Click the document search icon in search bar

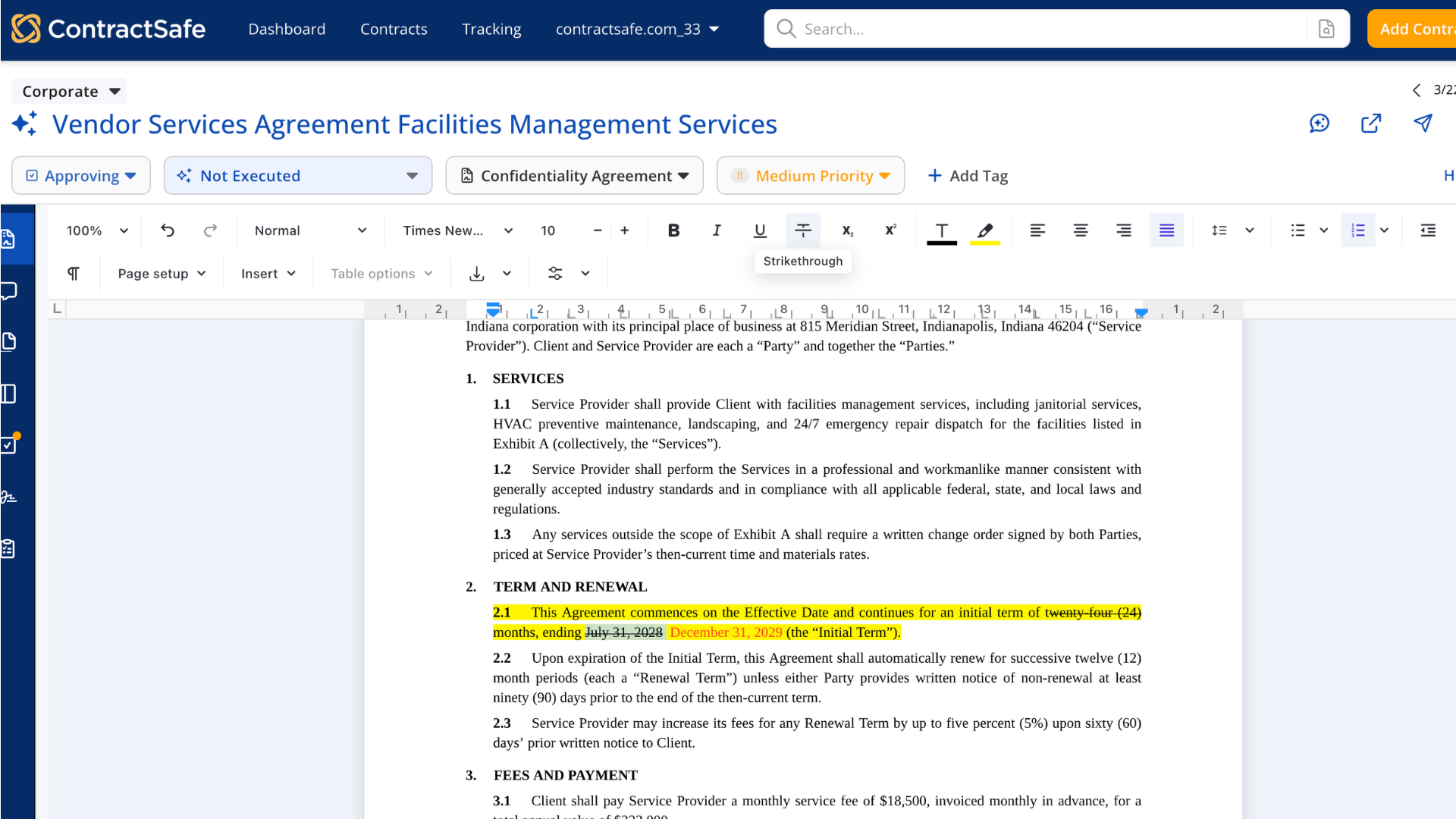click(x=1326, y=29)
